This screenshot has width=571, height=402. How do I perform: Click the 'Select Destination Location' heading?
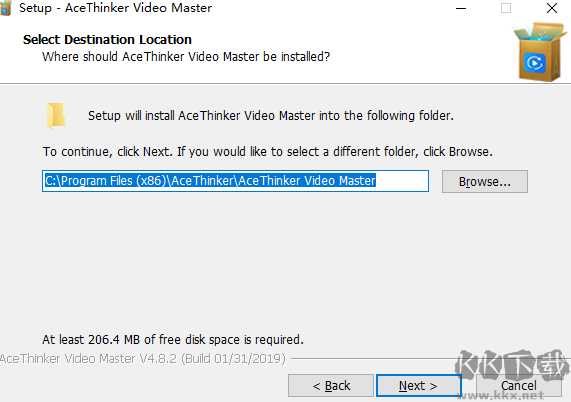click(x=107, y=40)
